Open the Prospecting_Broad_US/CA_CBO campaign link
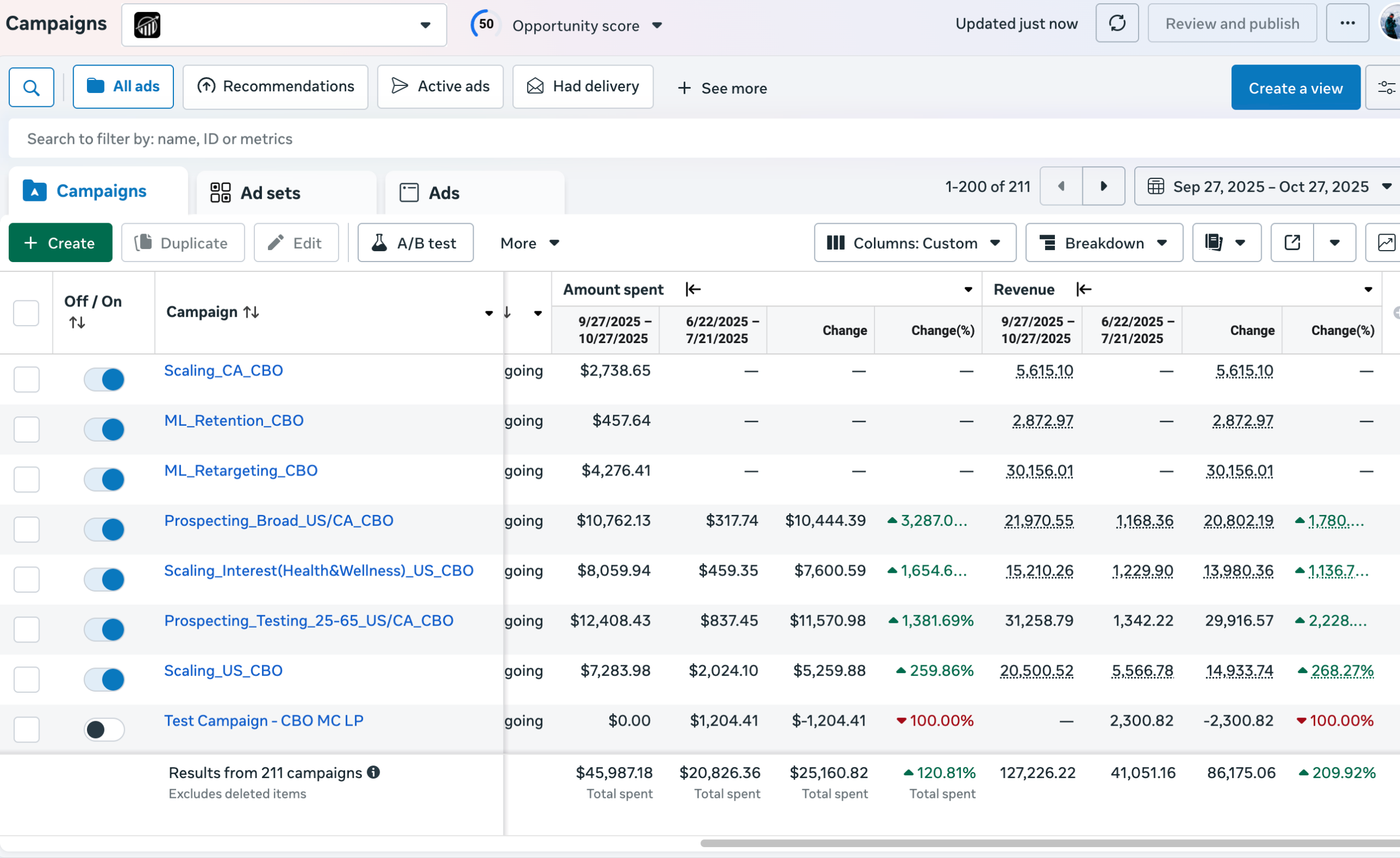 point(278,520)
